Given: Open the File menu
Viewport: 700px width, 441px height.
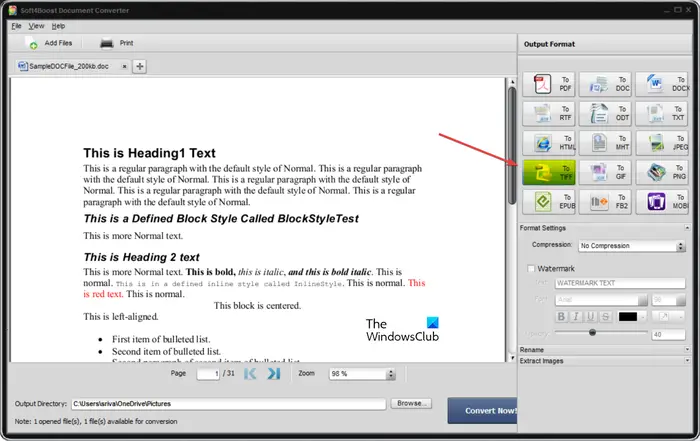Looking at the screenshot, I should 17,26.
